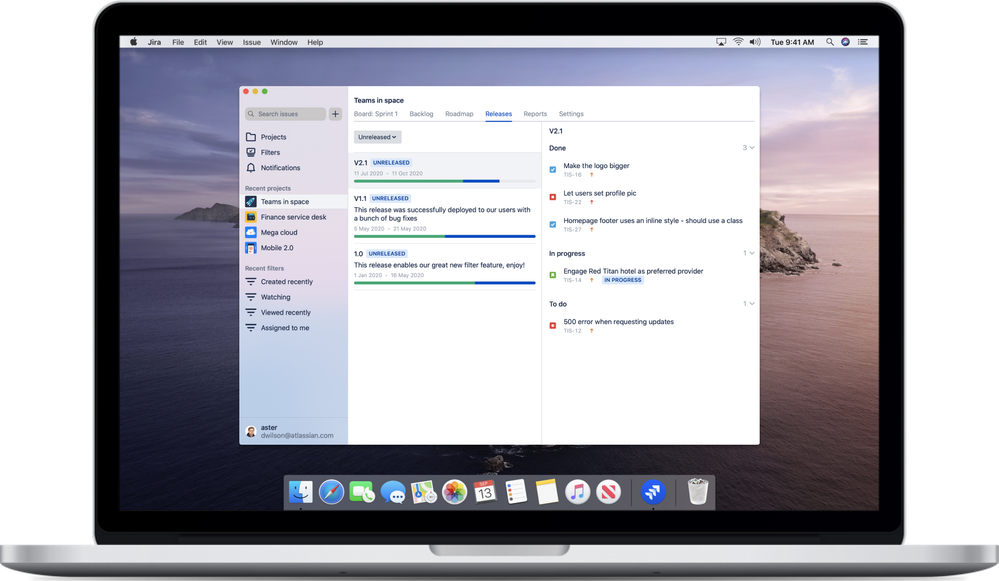Open Reminders from the dock
Screen dimensions: 999x581
516,492
